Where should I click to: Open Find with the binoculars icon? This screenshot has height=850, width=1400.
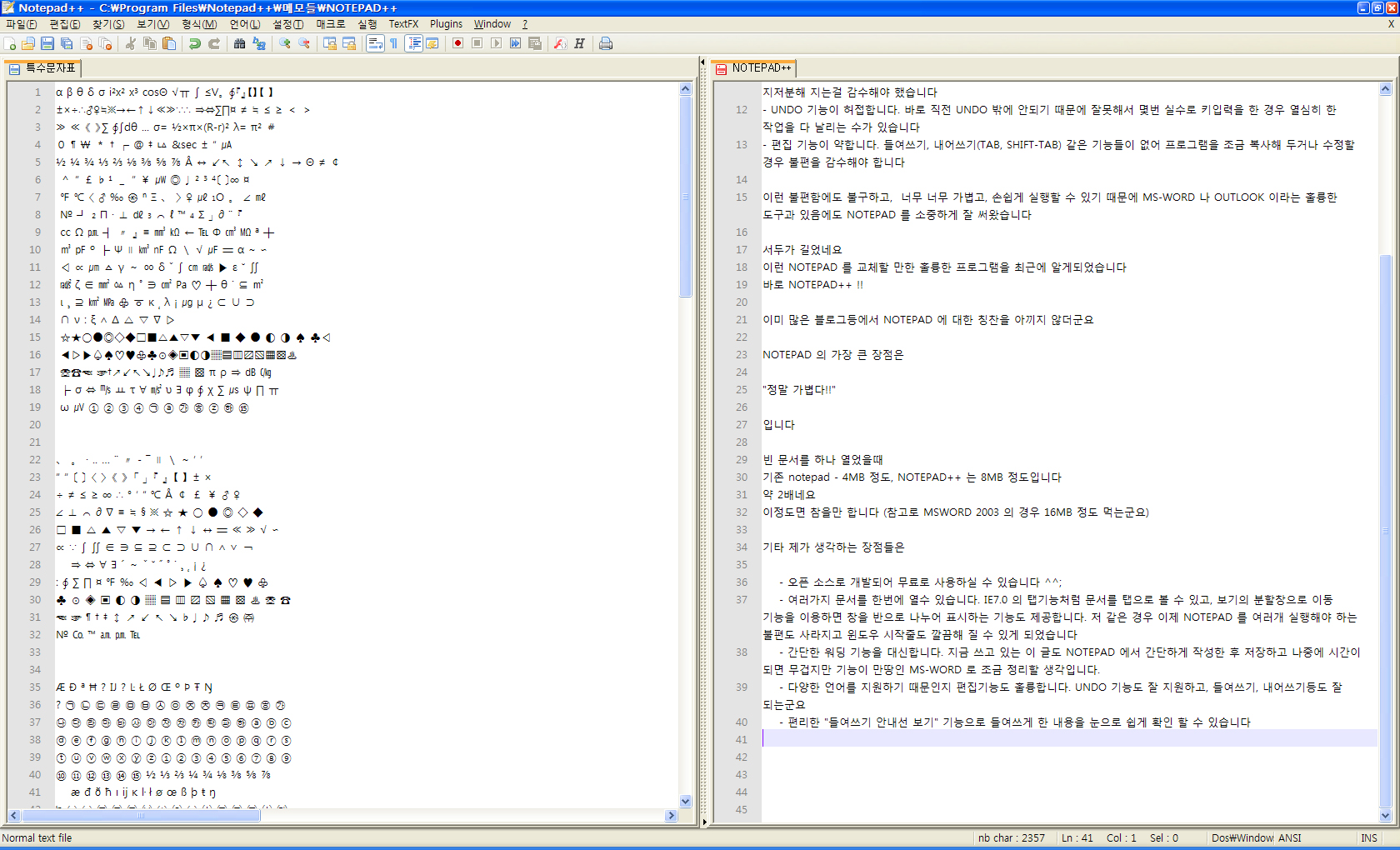click(240, 43)
